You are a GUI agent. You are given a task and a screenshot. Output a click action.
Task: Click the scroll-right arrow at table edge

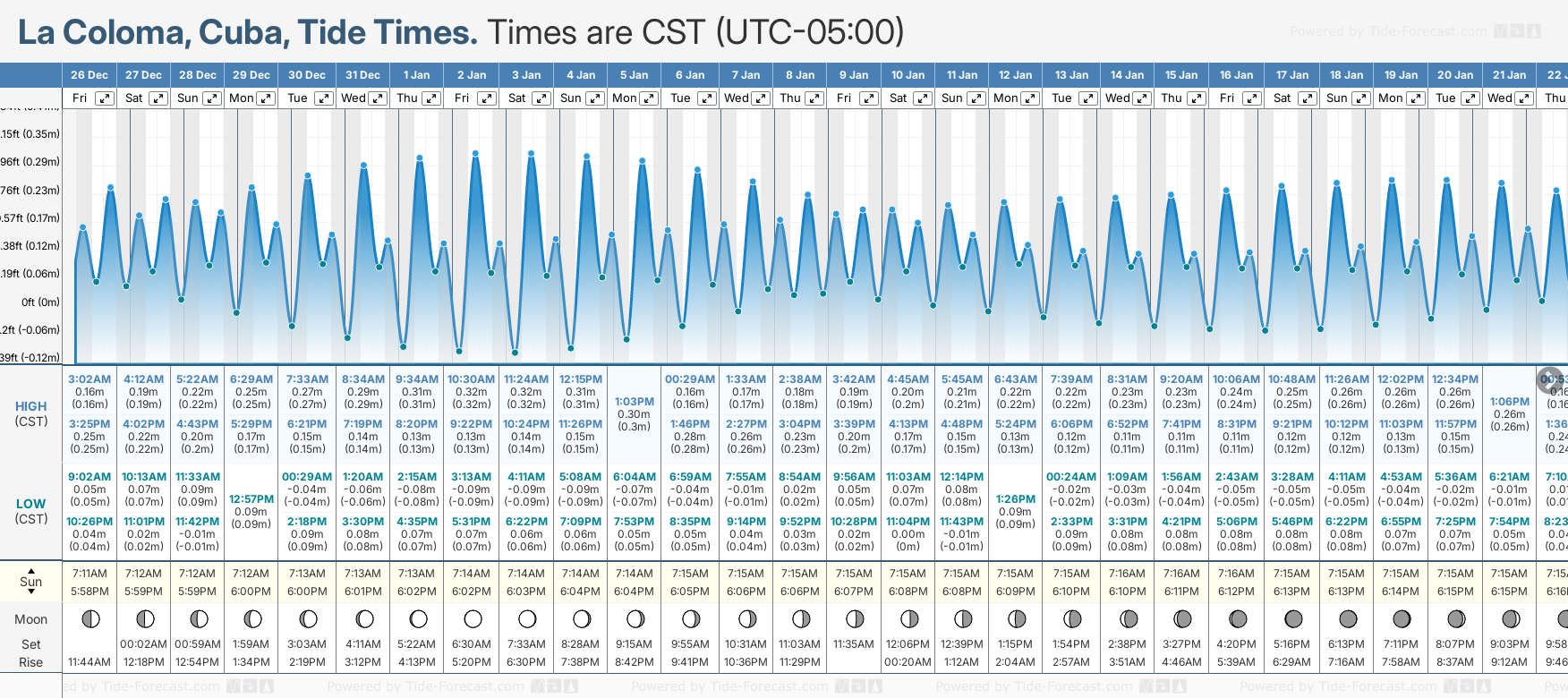(1549, 379)
